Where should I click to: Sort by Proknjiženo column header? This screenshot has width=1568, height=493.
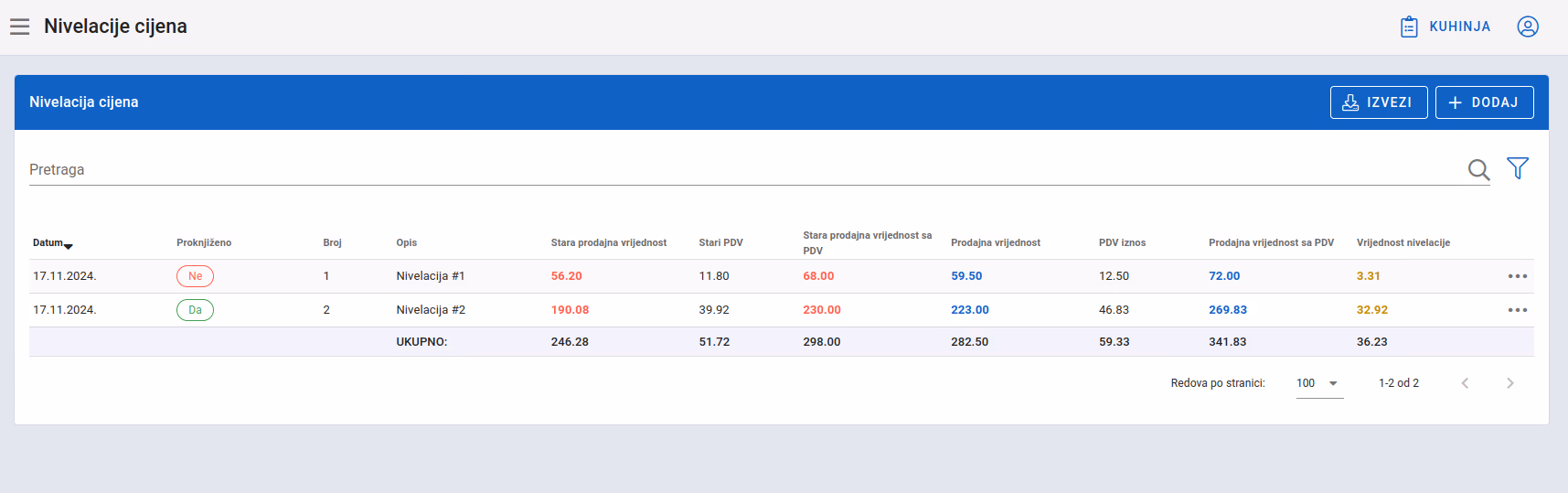[204, 243]
